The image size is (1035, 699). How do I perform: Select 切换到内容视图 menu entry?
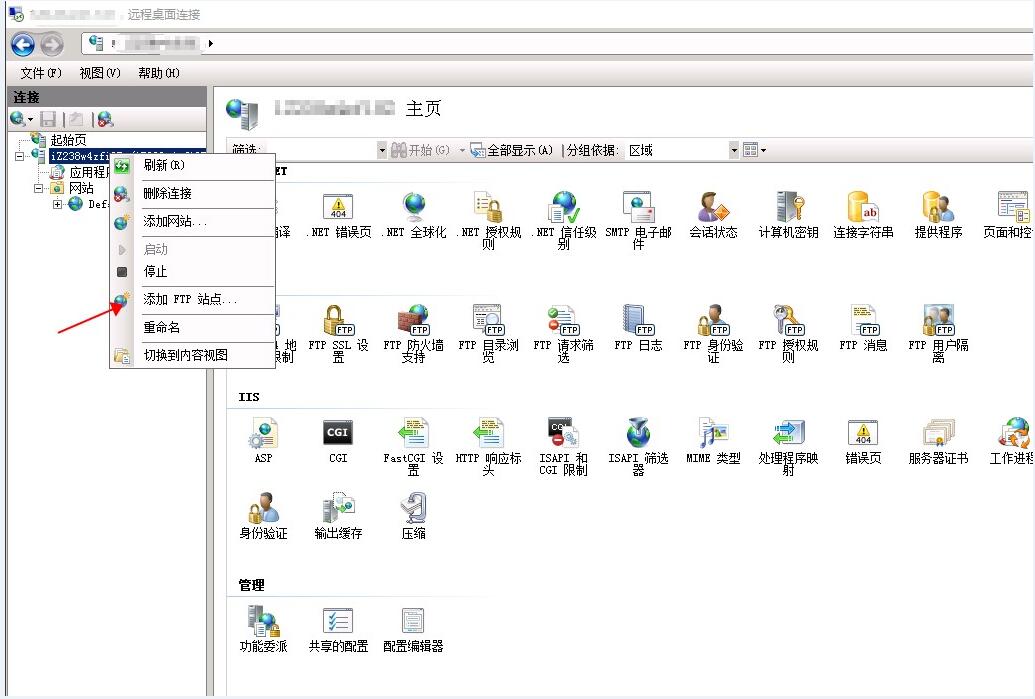(192, 355)
